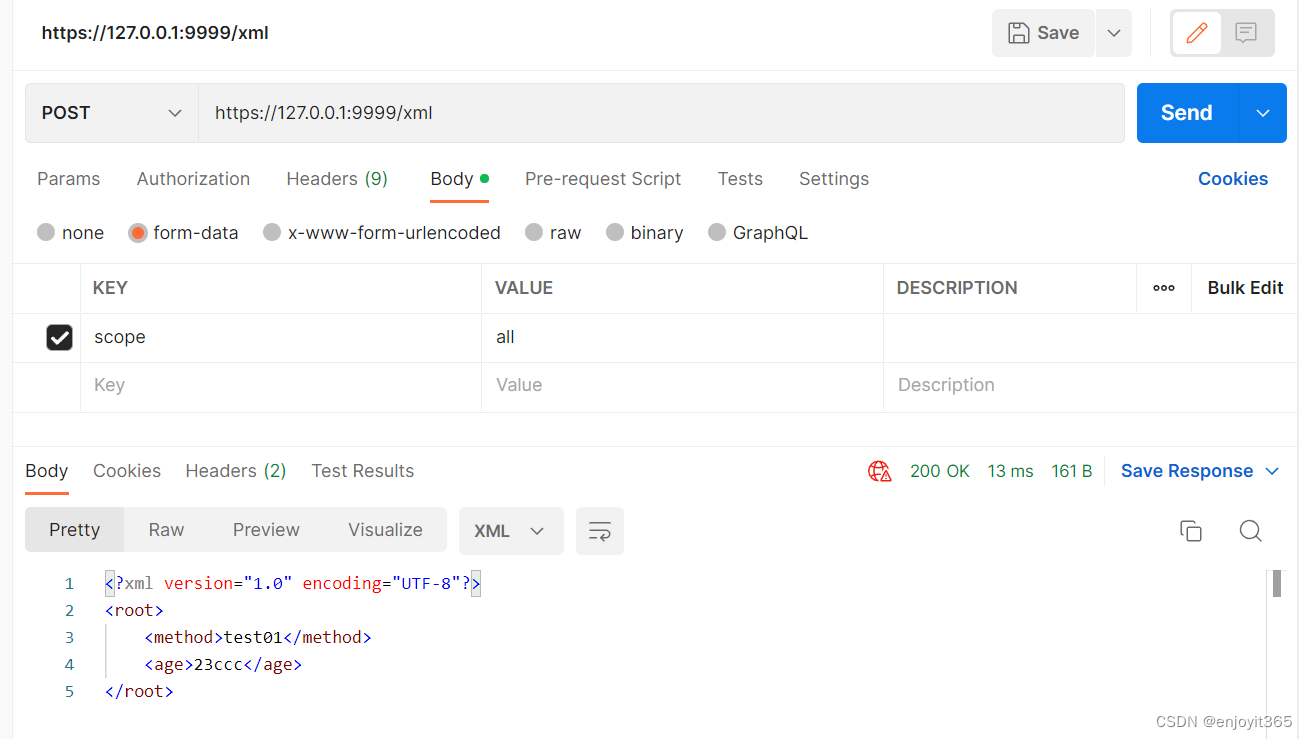The height and width of the screenshot is (739, 1307).
Task: Click the request title https://127.0.0.1:9999/xml
Action: pyautogui.click(x=155, y=33)
